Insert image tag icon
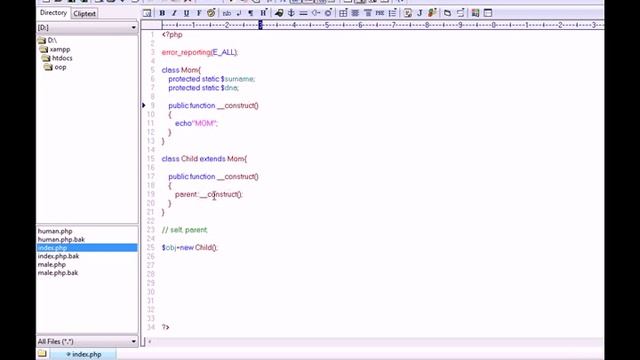This screenshot has width=640, height=360. [279, 13]
